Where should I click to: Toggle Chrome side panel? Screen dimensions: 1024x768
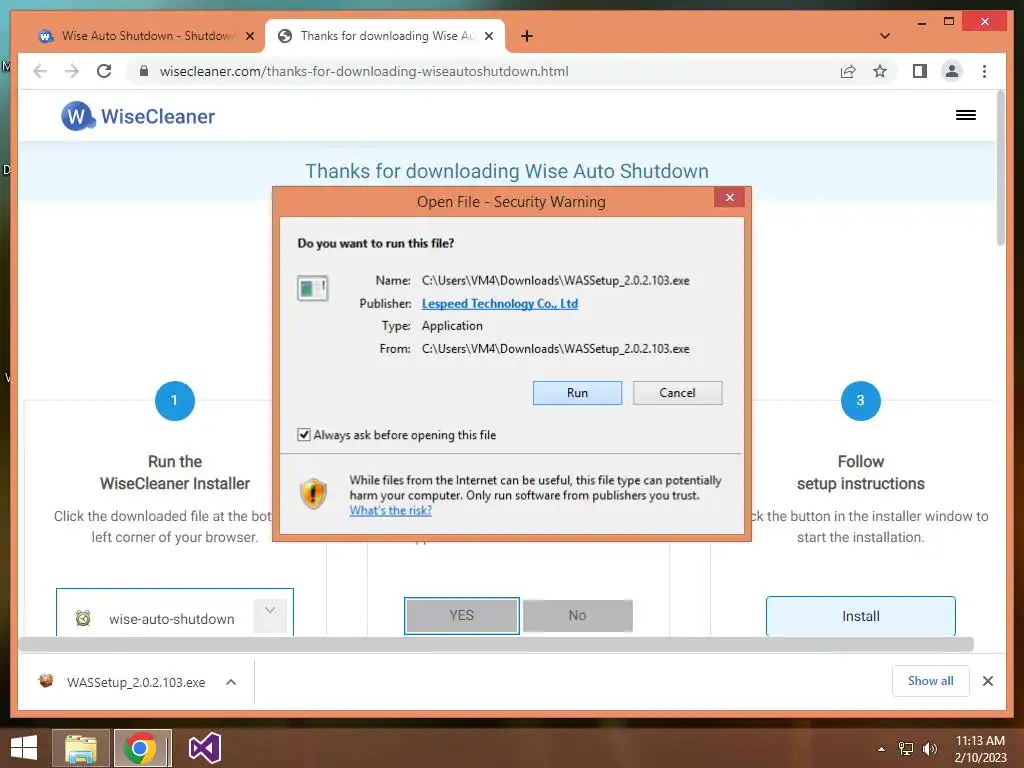[920, 71]
